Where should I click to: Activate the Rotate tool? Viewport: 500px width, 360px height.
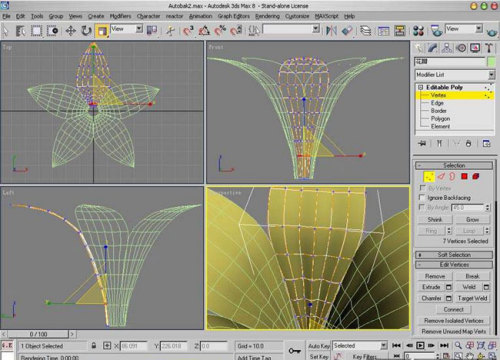(86, 31)
